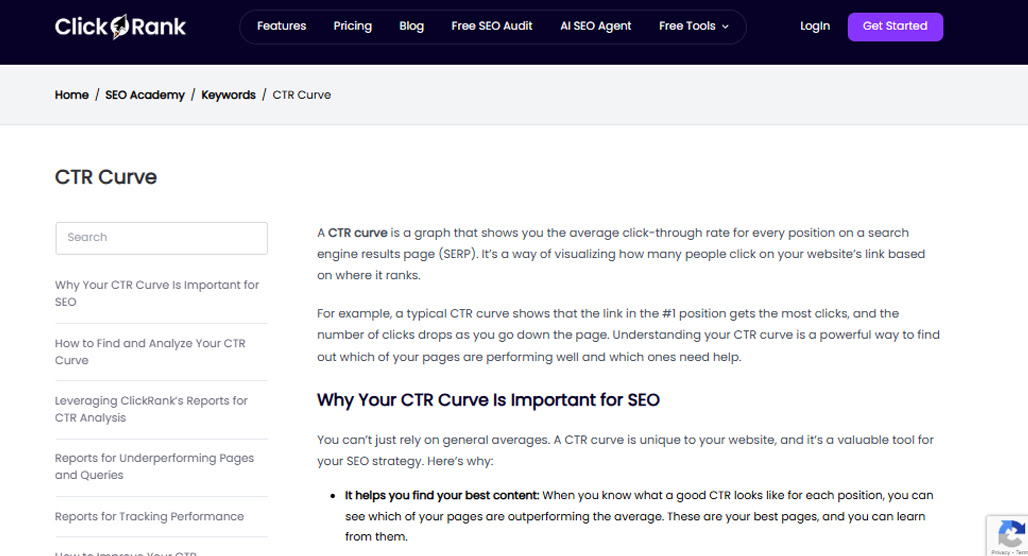
Task: Click CTR Curve breadcrumb text
Action: point(302,95)
